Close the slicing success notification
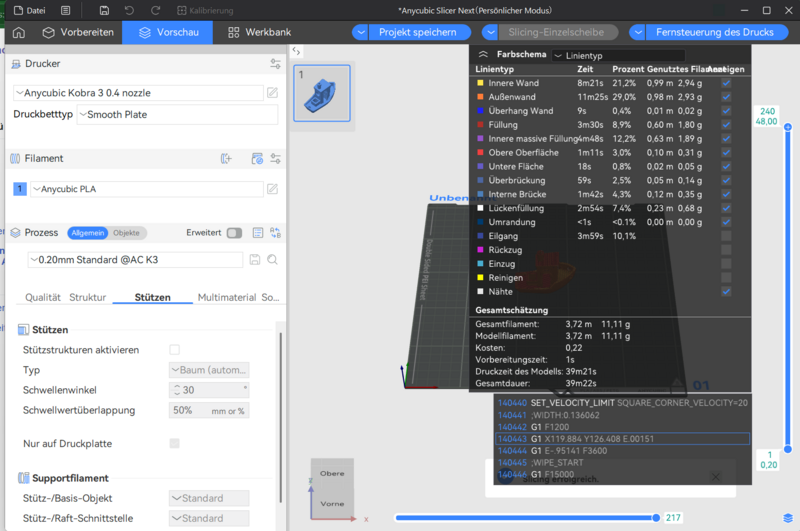The width and height of the screenshot is (800, 531). point(716,477)
